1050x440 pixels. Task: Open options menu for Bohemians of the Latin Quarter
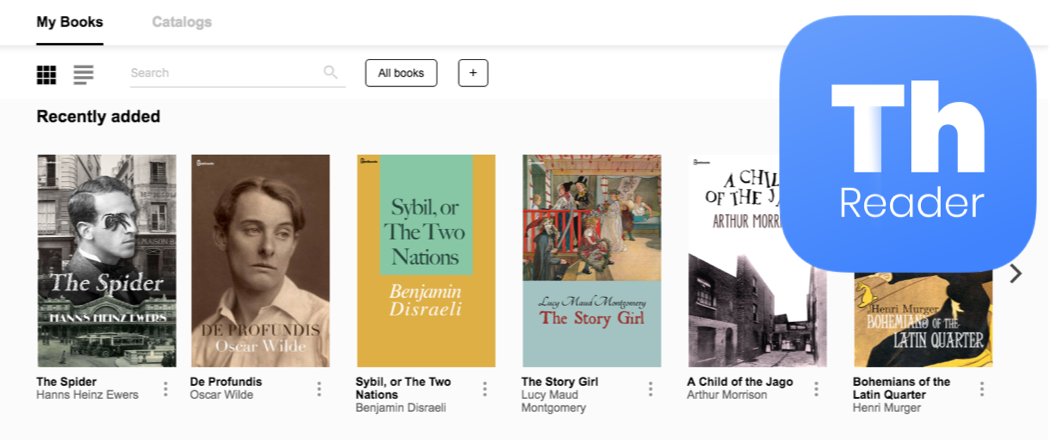[982, 389]
